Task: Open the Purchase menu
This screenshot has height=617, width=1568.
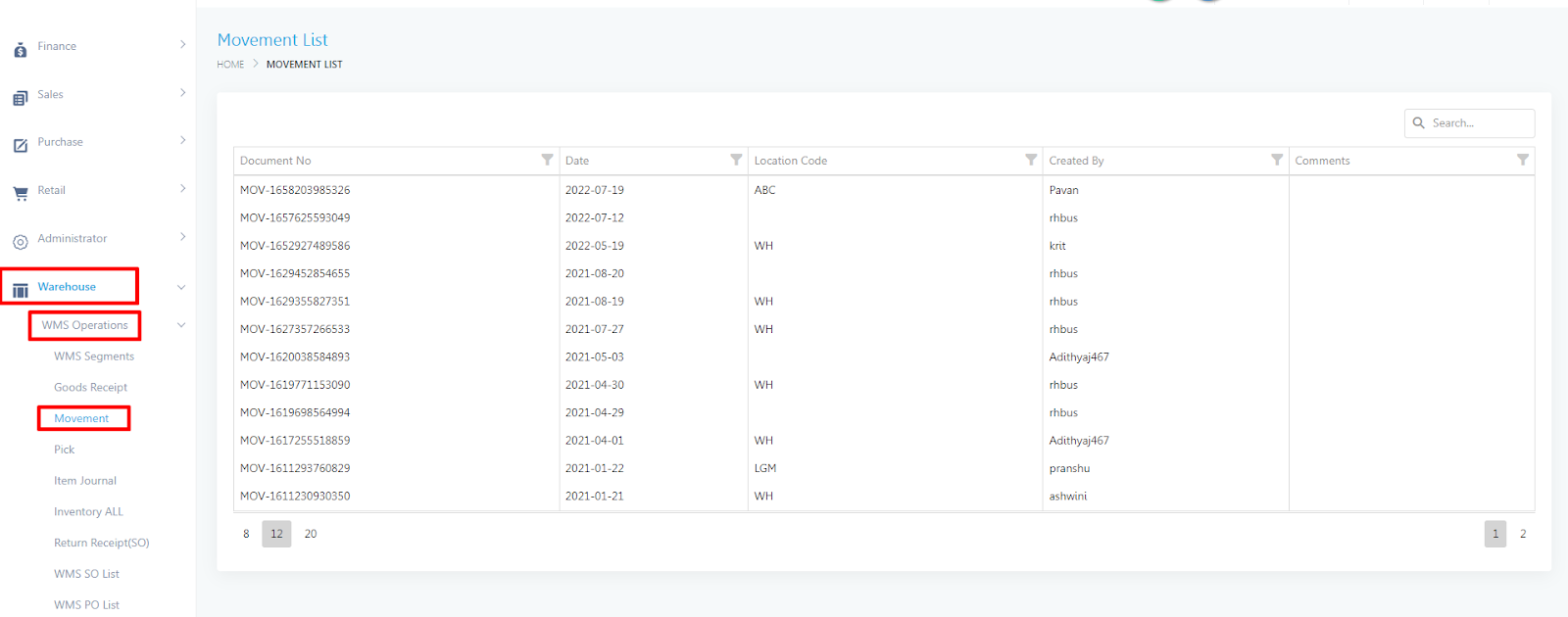Action: coord(60,142)
